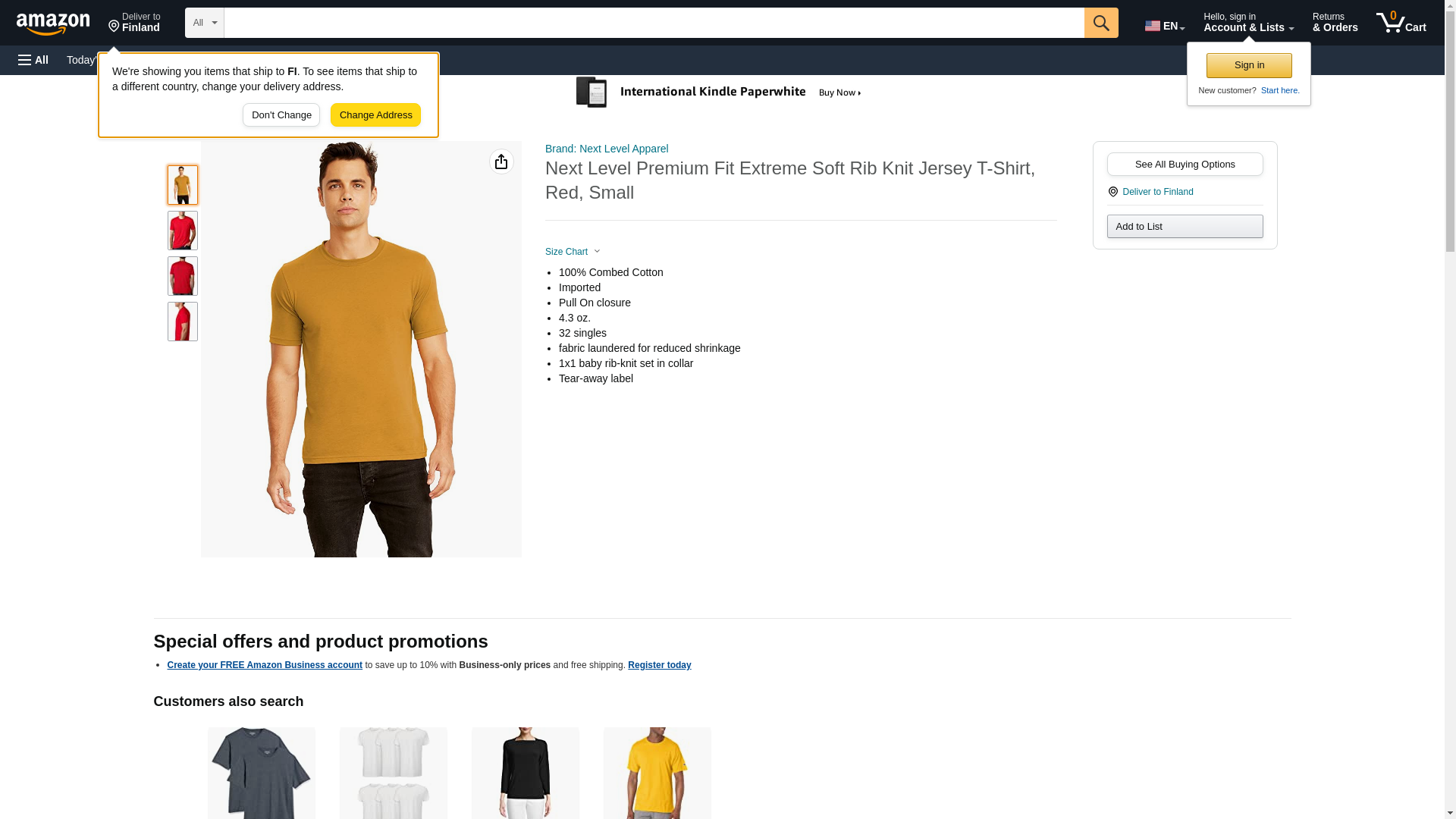Expand the search category All dropdown
Screen dimensions: 1456x819
click(x=204, y=23)
